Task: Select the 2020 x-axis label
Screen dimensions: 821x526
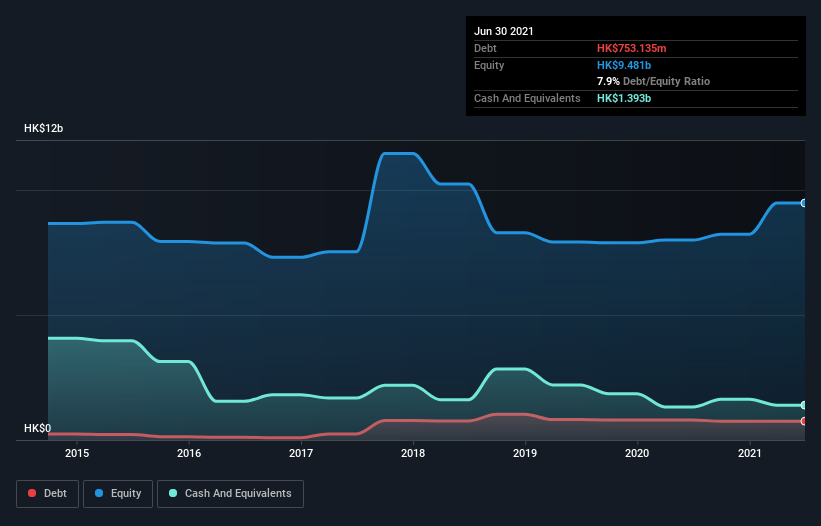Action: coord(637,453)
